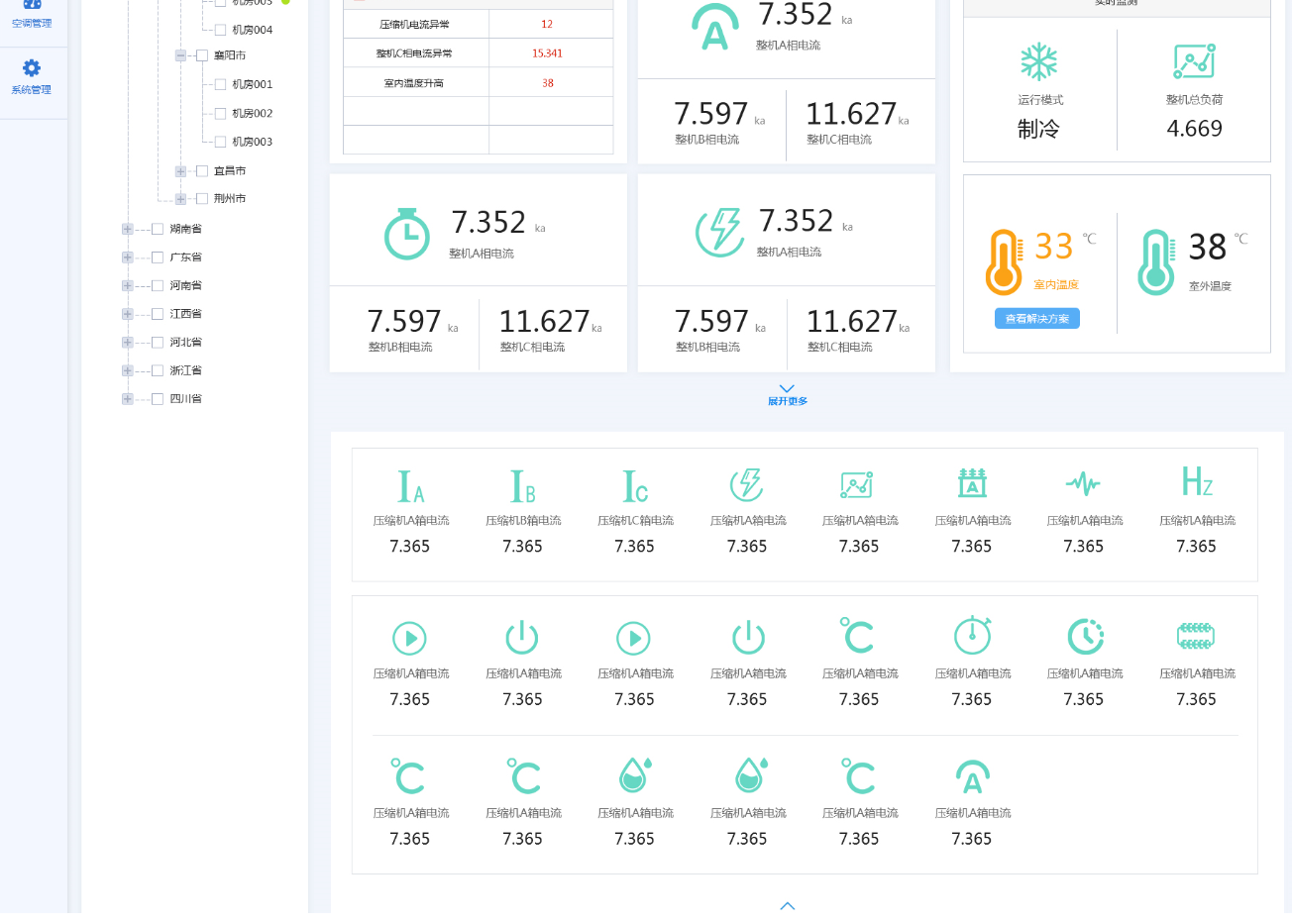Viewport: 1292px width, 924px height.
Task: Click the IA compressor current icon
Action: pyautogui.click(x=410, y=486)
